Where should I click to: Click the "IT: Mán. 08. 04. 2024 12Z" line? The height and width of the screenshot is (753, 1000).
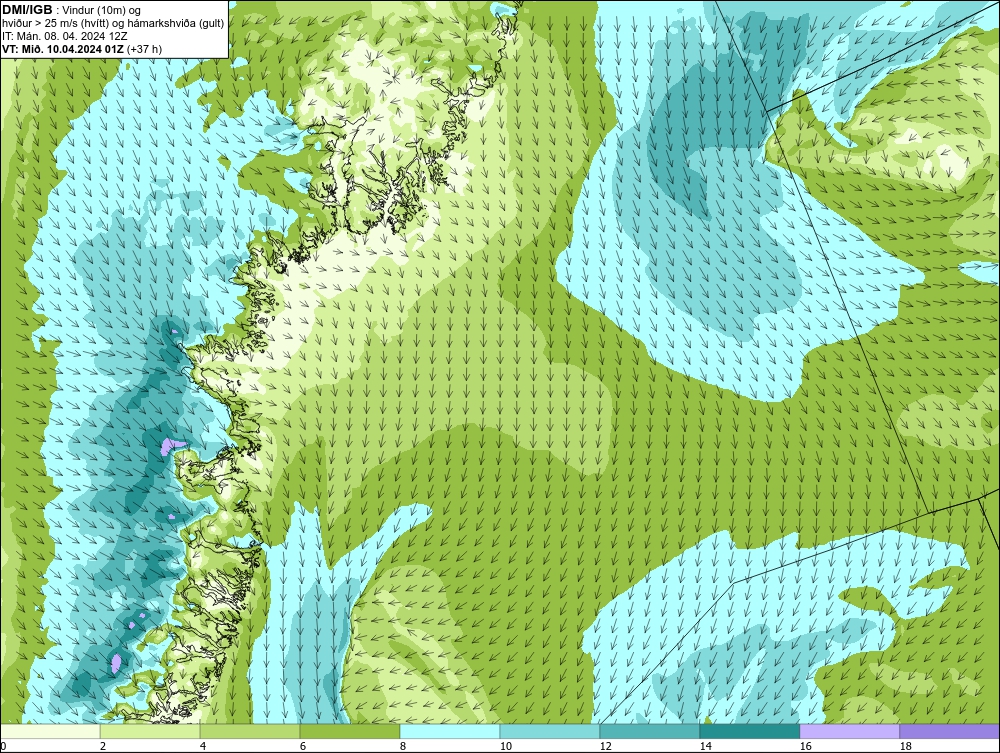pos(65,36)
